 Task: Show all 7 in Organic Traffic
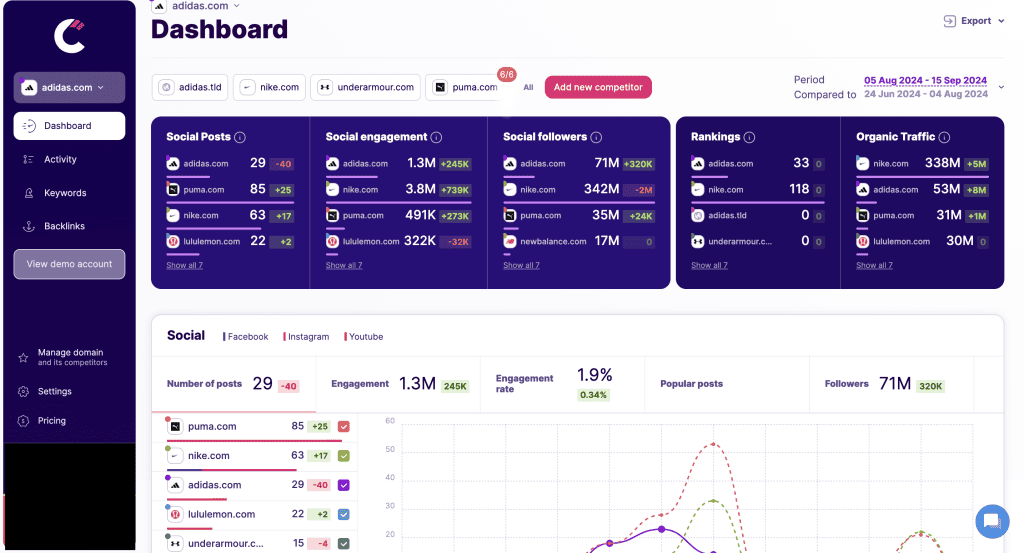[874, 265]
